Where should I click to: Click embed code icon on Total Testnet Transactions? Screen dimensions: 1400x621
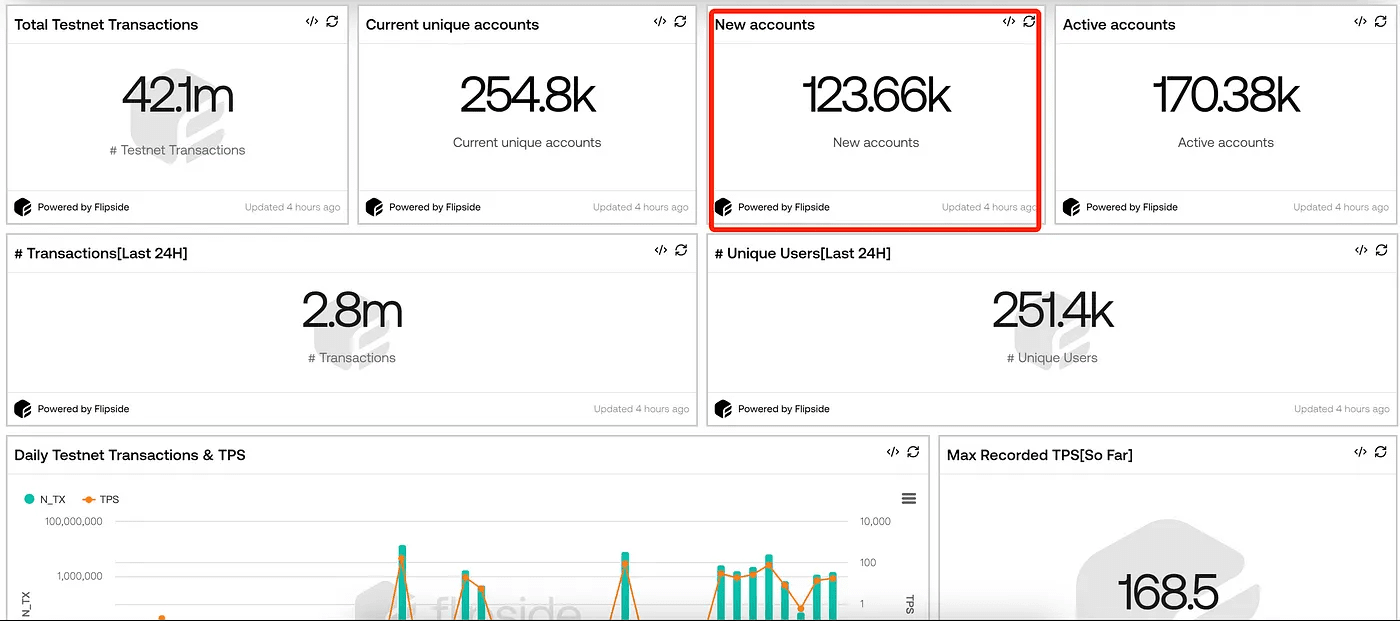pos(312,21)
